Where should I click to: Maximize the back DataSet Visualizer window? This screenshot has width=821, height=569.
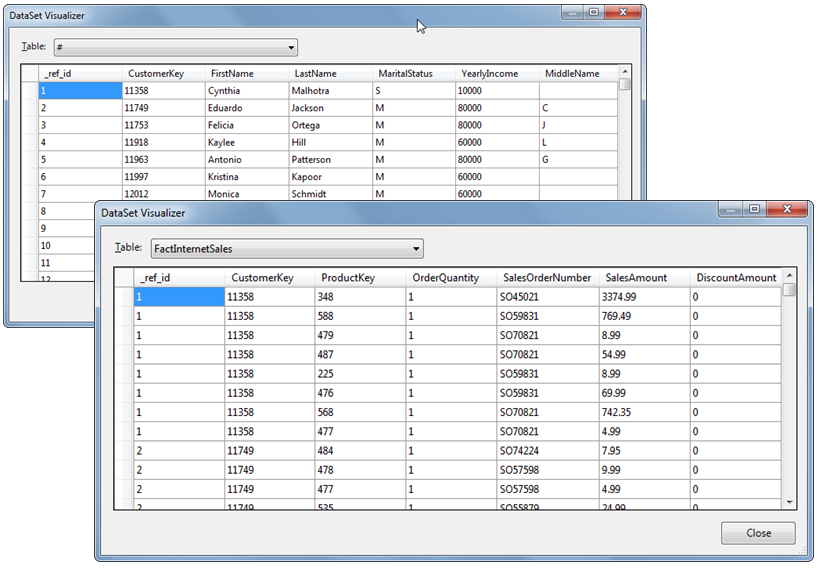tap(593, 13)
